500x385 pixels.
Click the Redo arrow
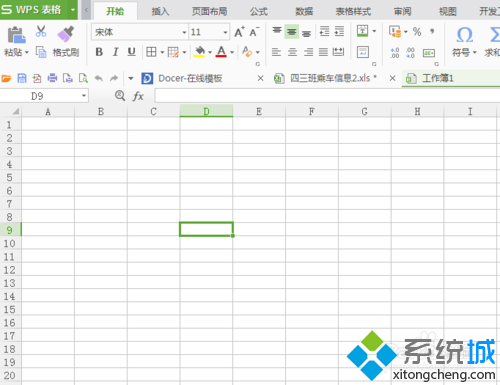coord(114,78)
